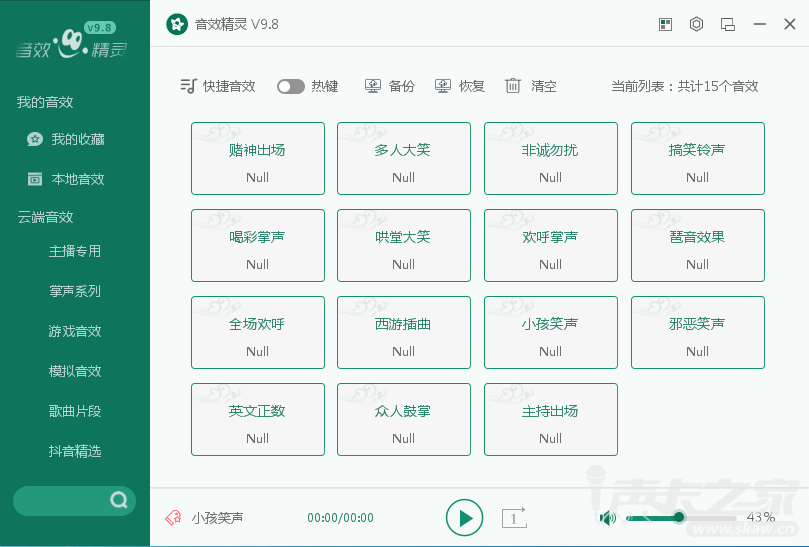Viewport: 809px width, 547px height.
Task: Open the layout grid icon in title bar
Action: [x=666, y=24]
